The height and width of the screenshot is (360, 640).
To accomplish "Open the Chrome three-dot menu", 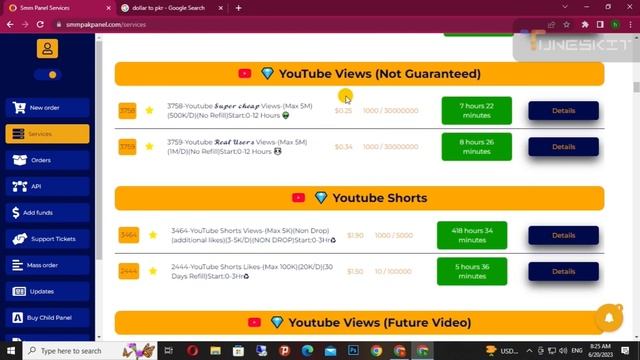I will [631, 24].
